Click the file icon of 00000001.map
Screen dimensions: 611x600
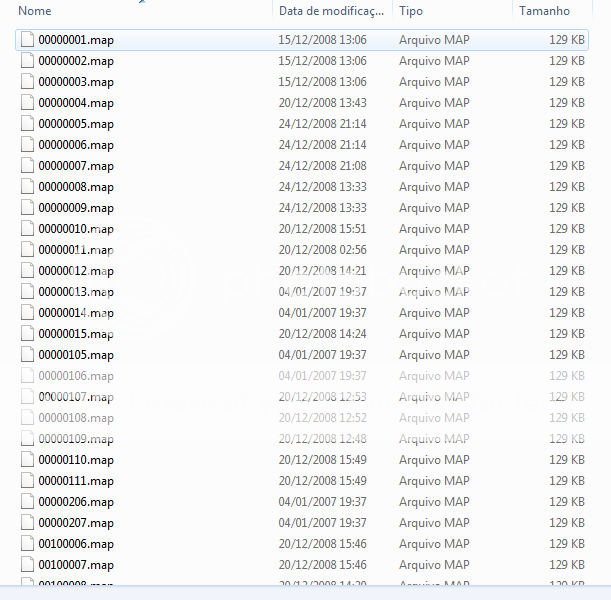click(x=27, y=40)
